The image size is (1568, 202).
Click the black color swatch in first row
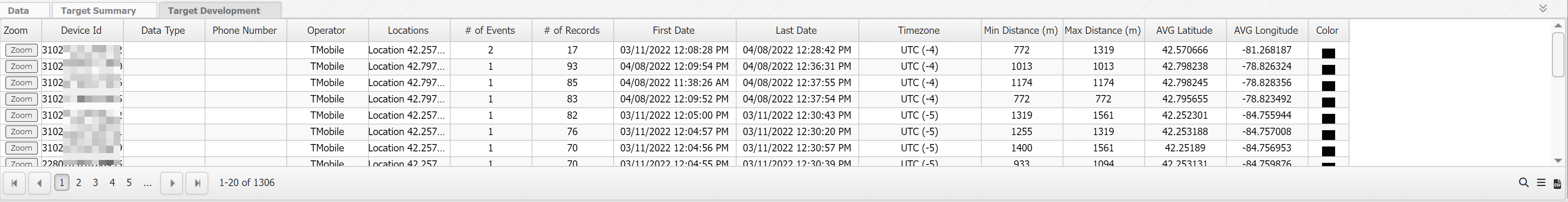[1328, 53]
